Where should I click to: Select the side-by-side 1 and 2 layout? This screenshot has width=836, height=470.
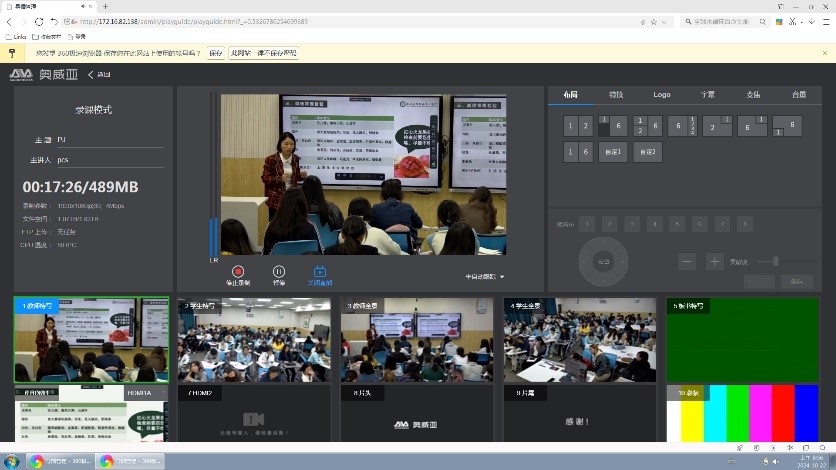(578, 126)
